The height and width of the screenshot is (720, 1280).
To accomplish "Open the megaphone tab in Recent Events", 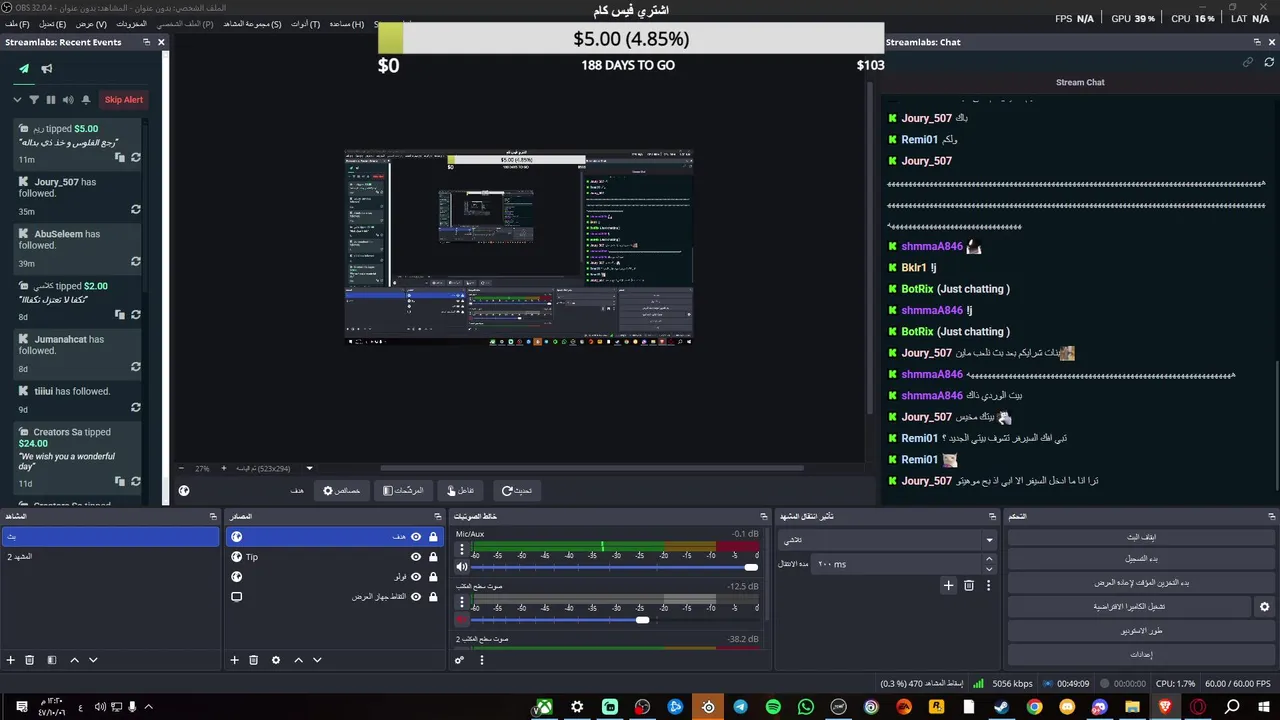I will 47,69.
